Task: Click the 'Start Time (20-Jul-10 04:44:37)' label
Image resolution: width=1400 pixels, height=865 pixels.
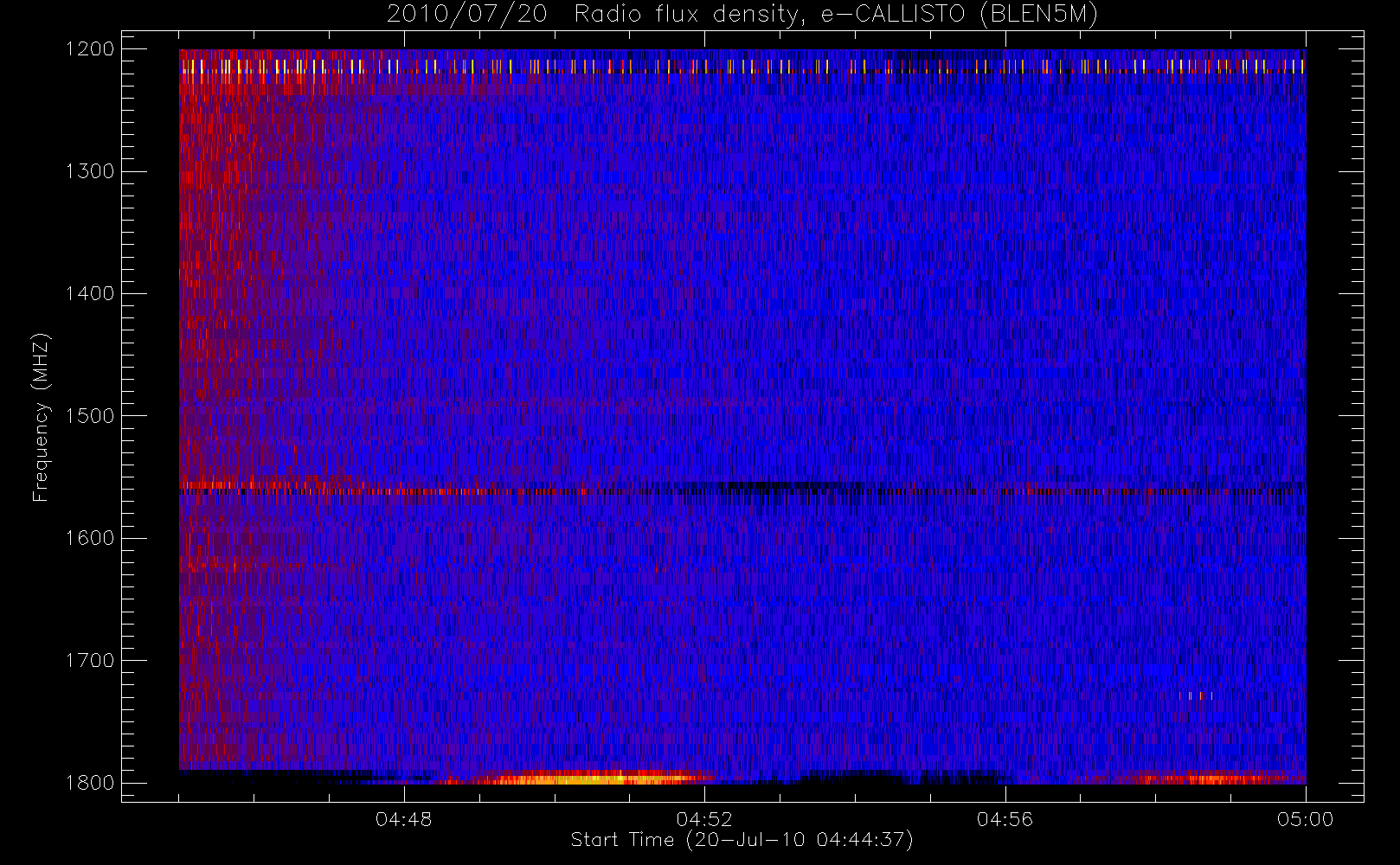Action: [742, 840]
